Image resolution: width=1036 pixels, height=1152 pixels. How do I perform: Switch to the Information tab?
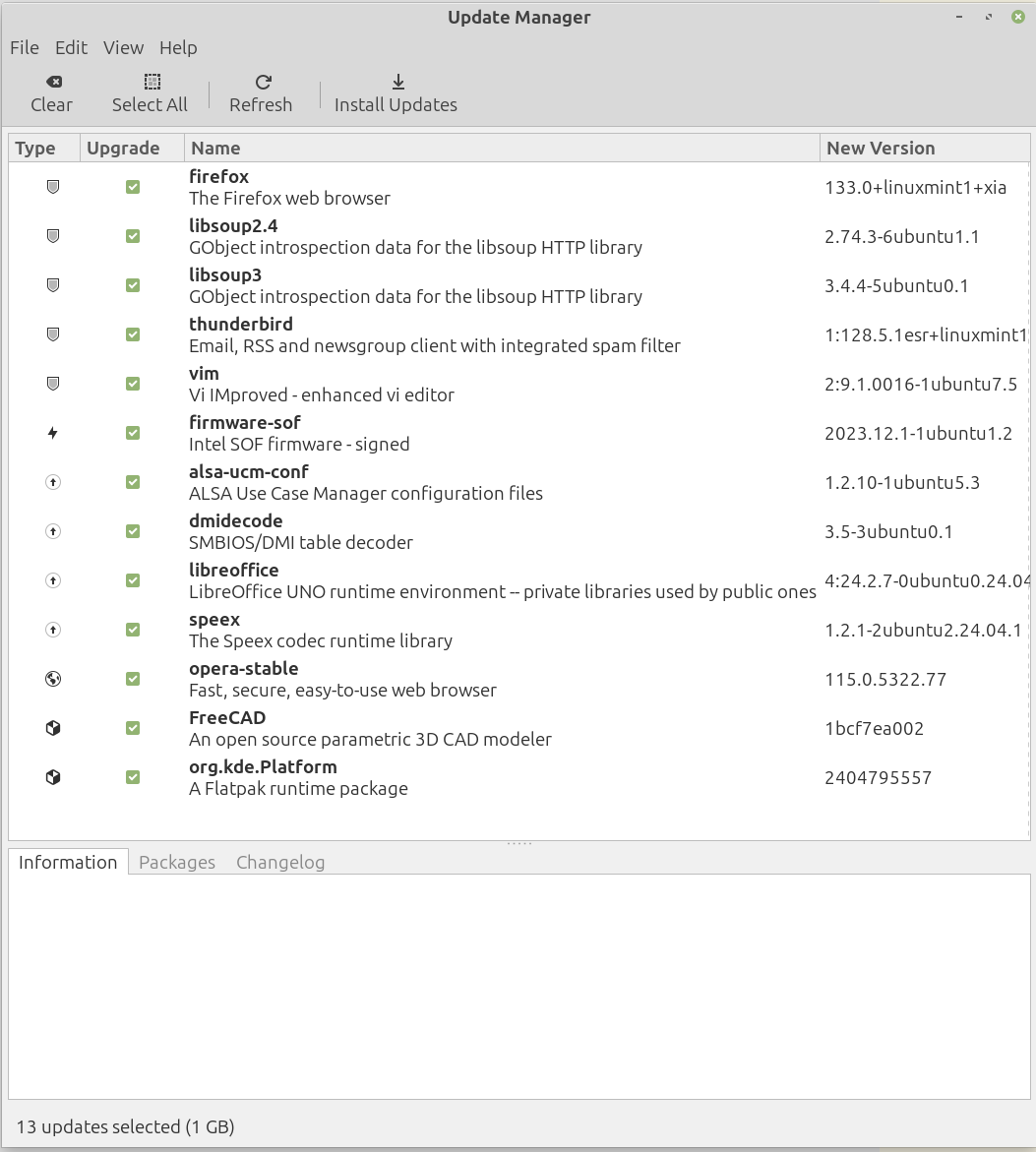point(68,862)
